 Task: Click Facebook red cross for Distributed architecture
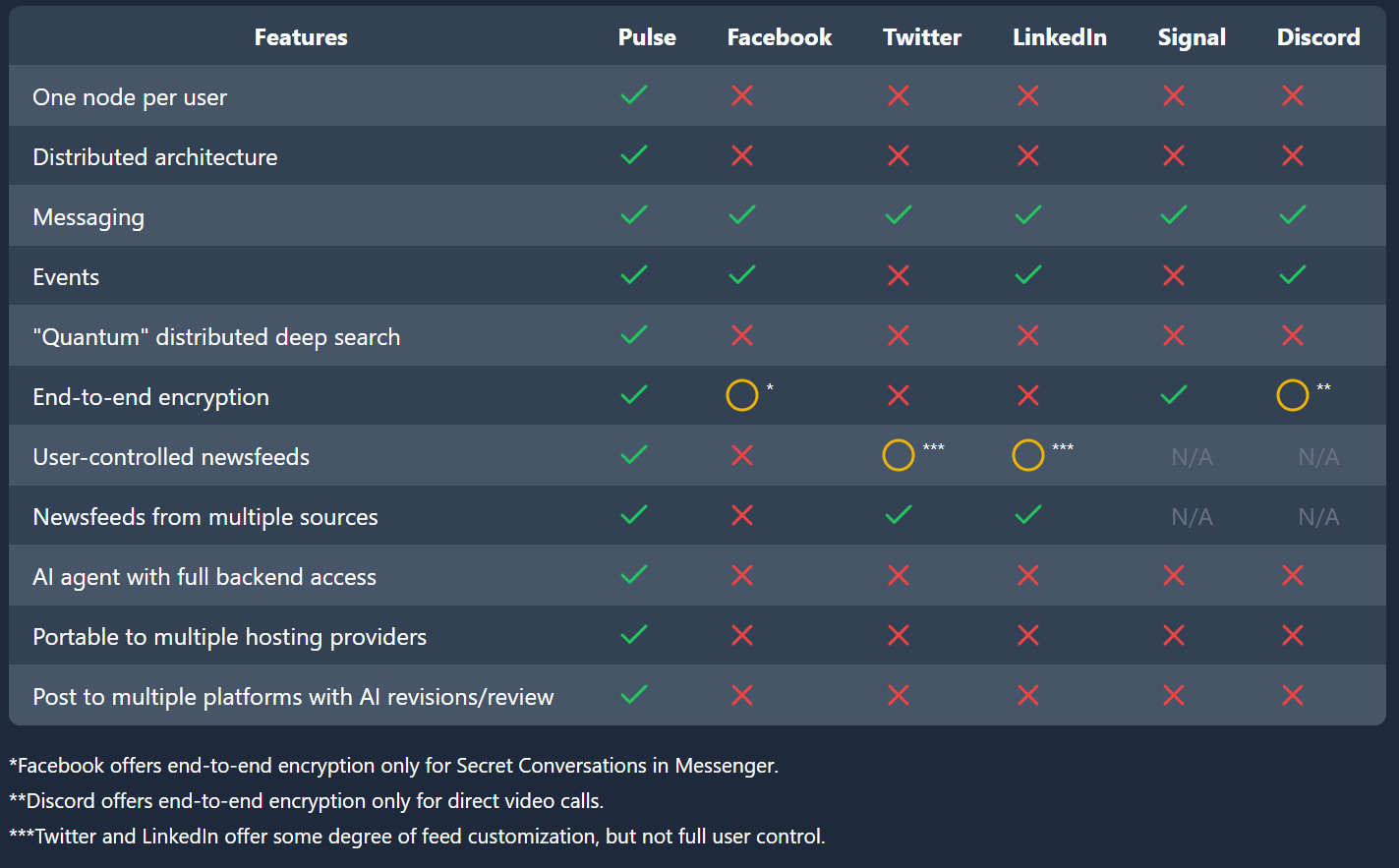[742, 155]
